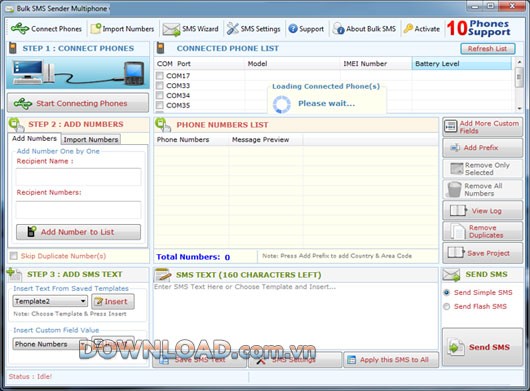The height and width of the screenshot is (391, 530).
Task: Launch the SMS Wizard
Action: 190,29
